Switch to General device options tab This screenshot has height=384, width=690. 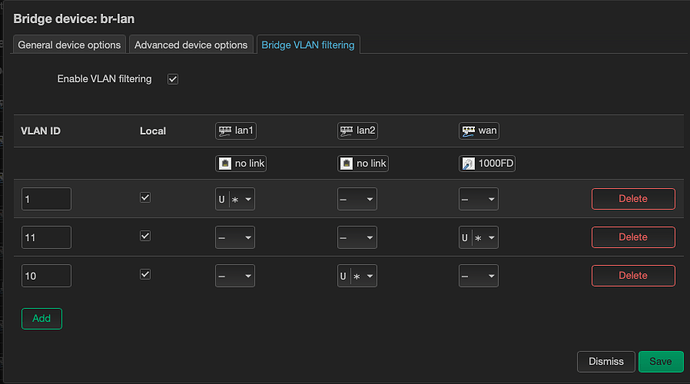(69, 45)
